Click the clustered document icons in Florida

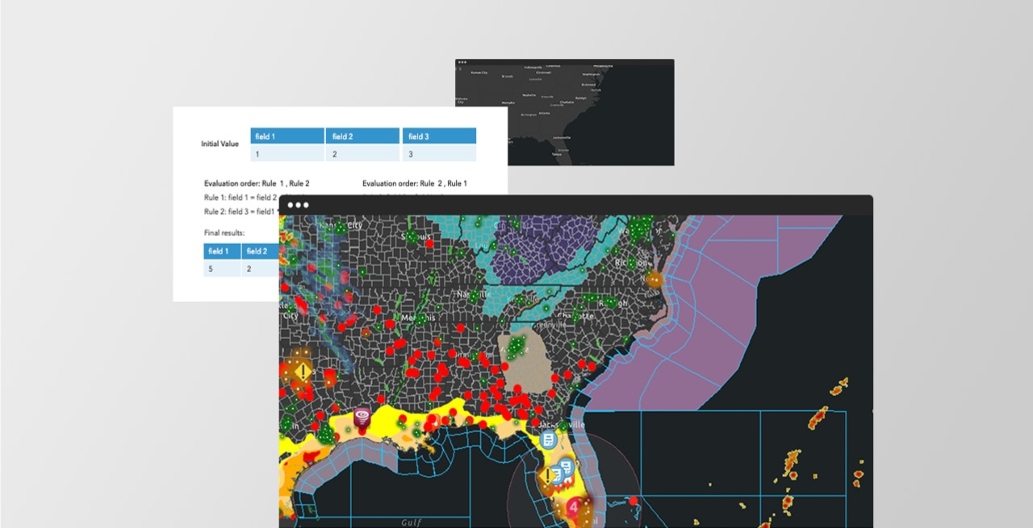pyautogui.click(x=566, y=468)
